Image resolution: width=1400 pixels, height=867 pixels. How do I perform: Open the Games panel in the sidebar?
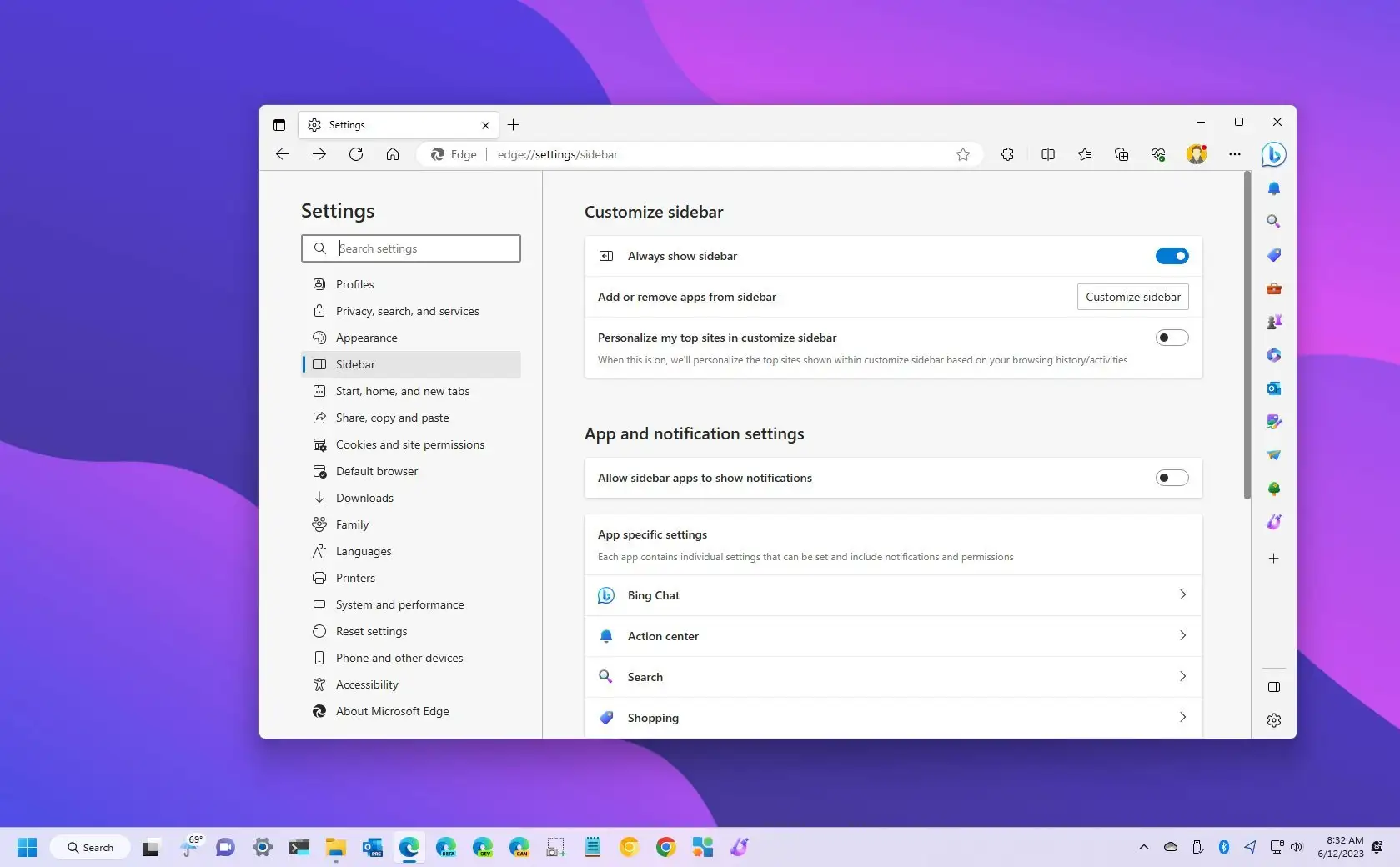coord(1273,322)
